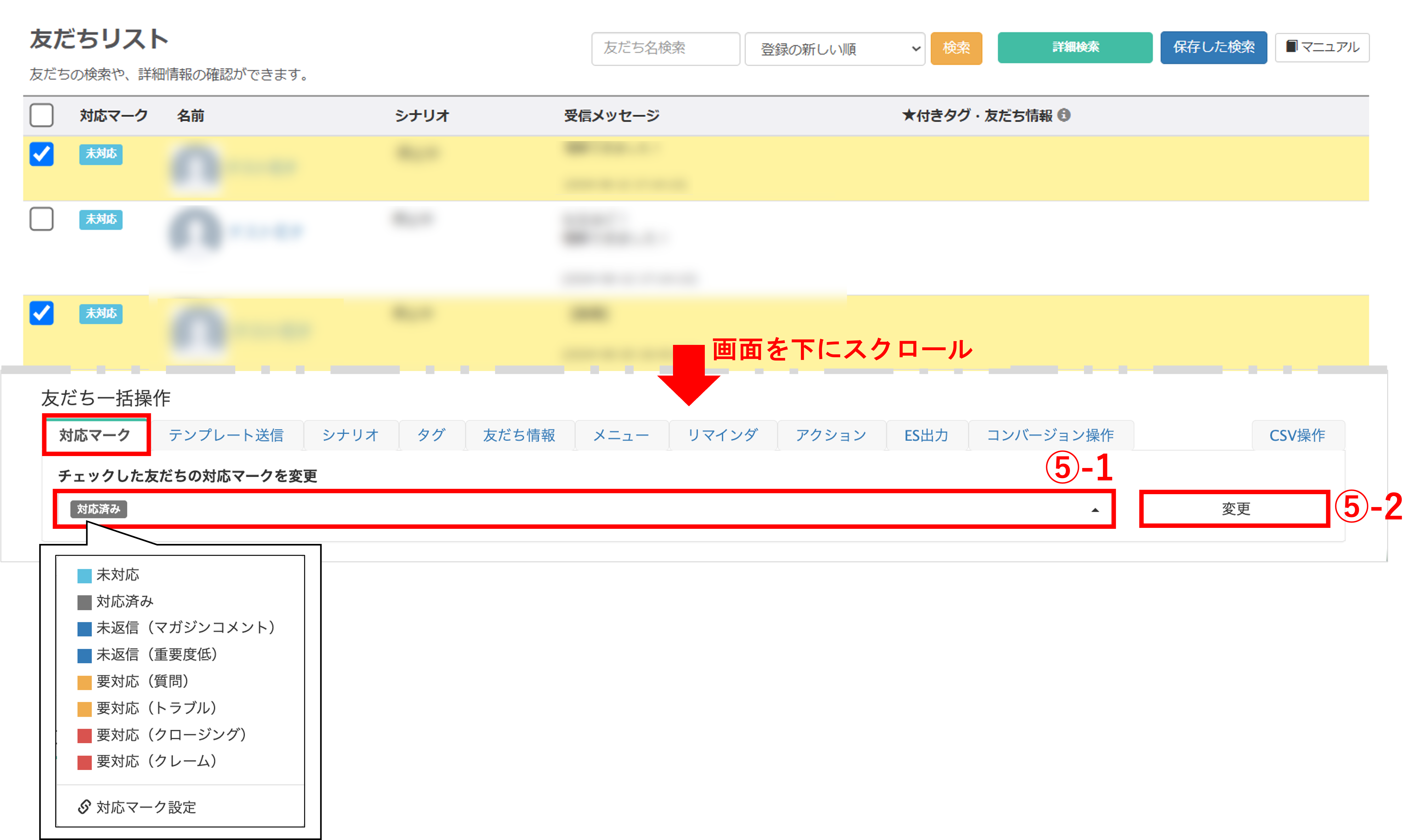Pick the orange 要対応（質問） option

point(141,681)
